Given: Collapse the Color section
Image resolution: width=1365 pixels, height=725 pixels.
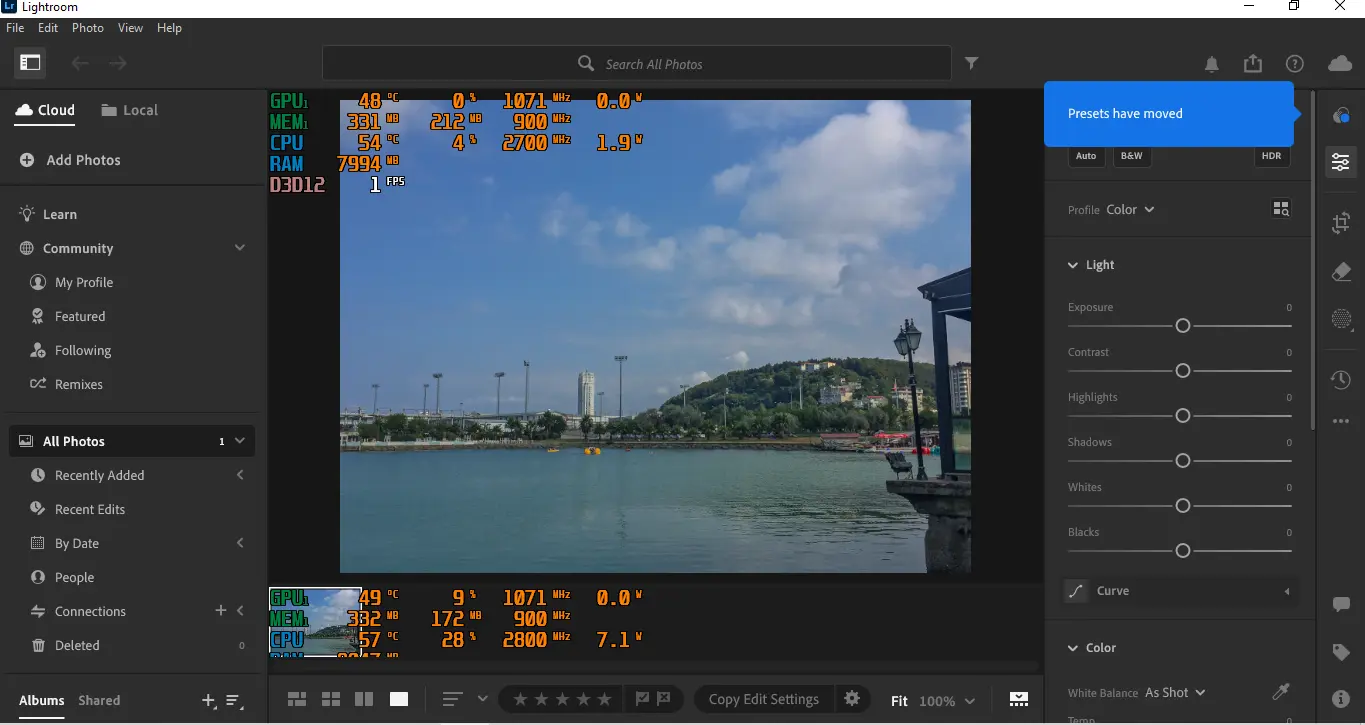Looking at the screenshot, I should tap(1073, 648).
